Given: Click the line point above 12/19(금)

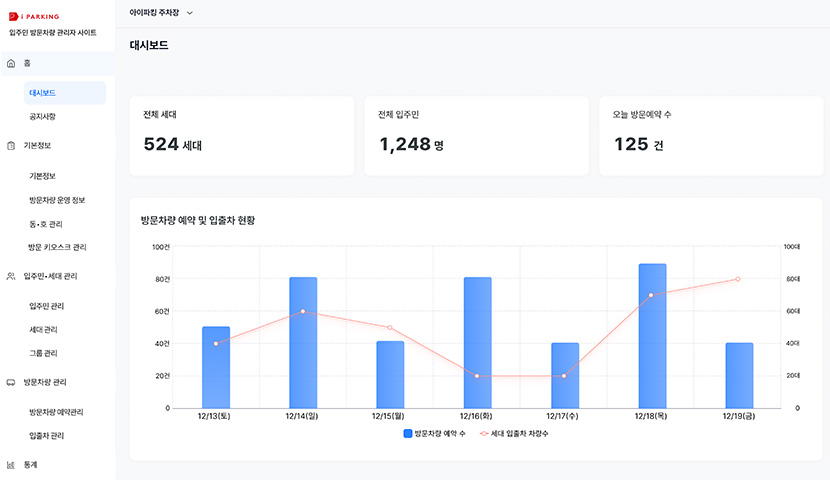Looking at the screenshot, I should [x=738, y=279].
